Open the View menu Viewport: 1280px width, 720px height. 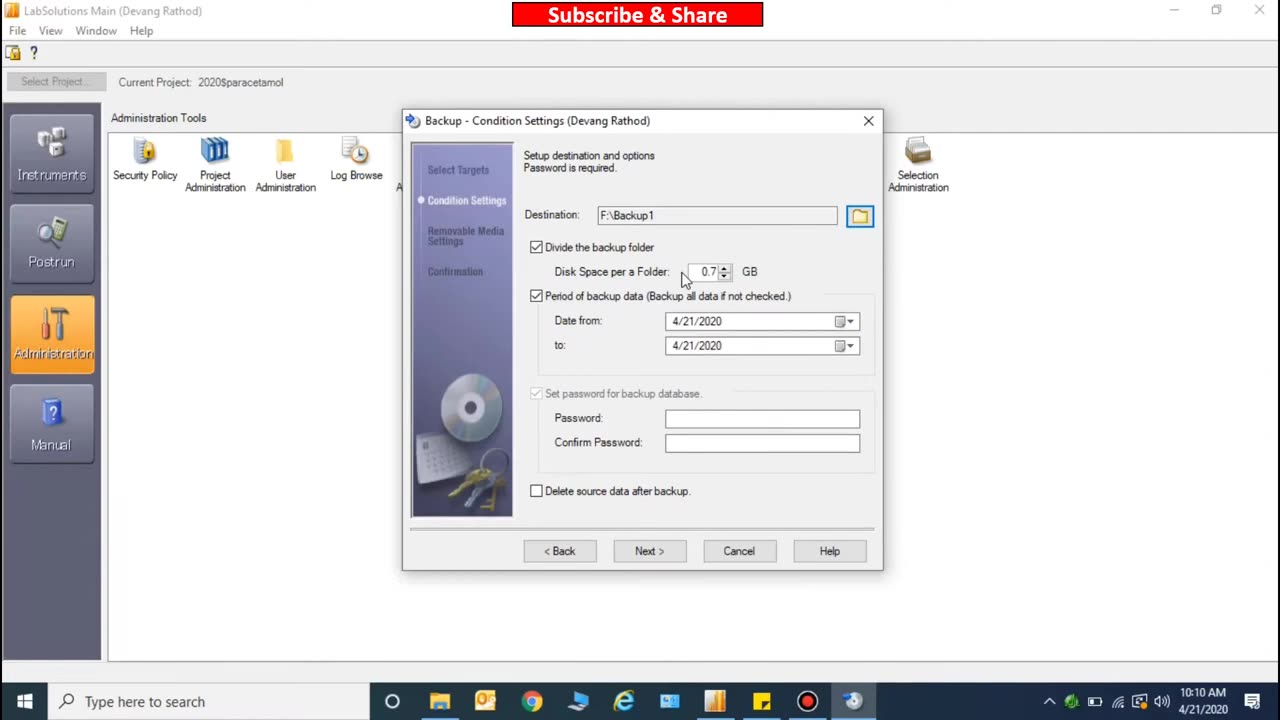click(50, 31)
